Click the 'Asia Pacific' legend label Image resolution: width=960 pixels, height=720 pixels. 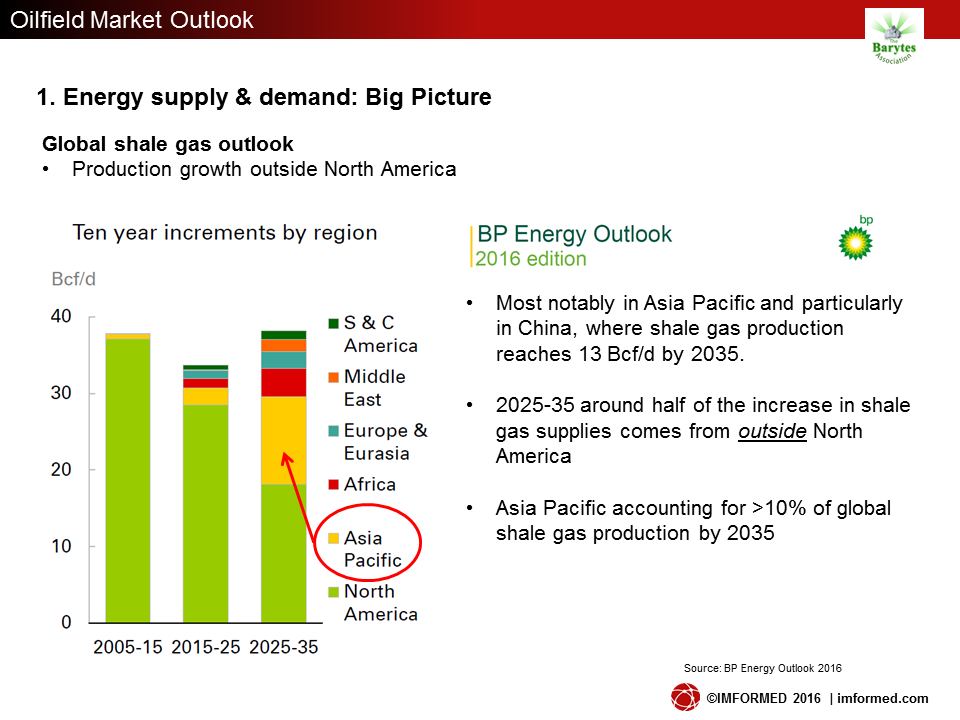[373, 549]
